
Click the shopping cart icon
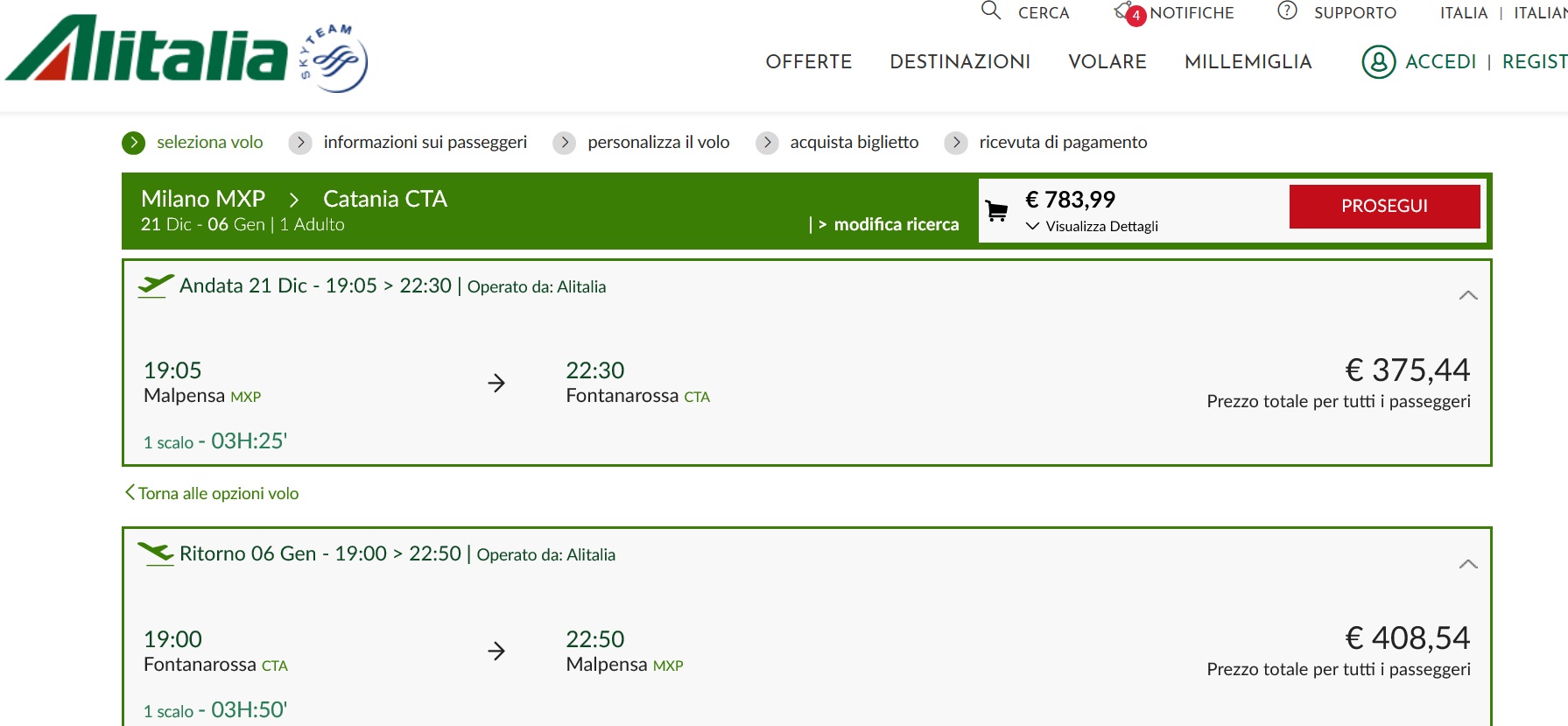pyautogui.click(x=996, y=210)
